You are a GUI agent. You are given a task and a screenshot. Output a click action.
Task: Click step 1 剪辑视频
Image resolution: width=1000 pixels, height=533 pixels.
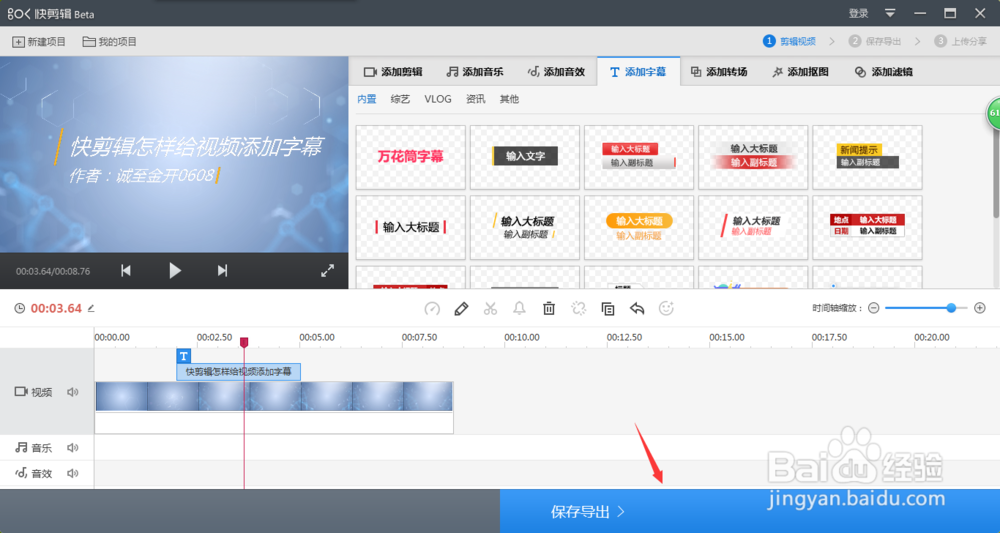790,41
